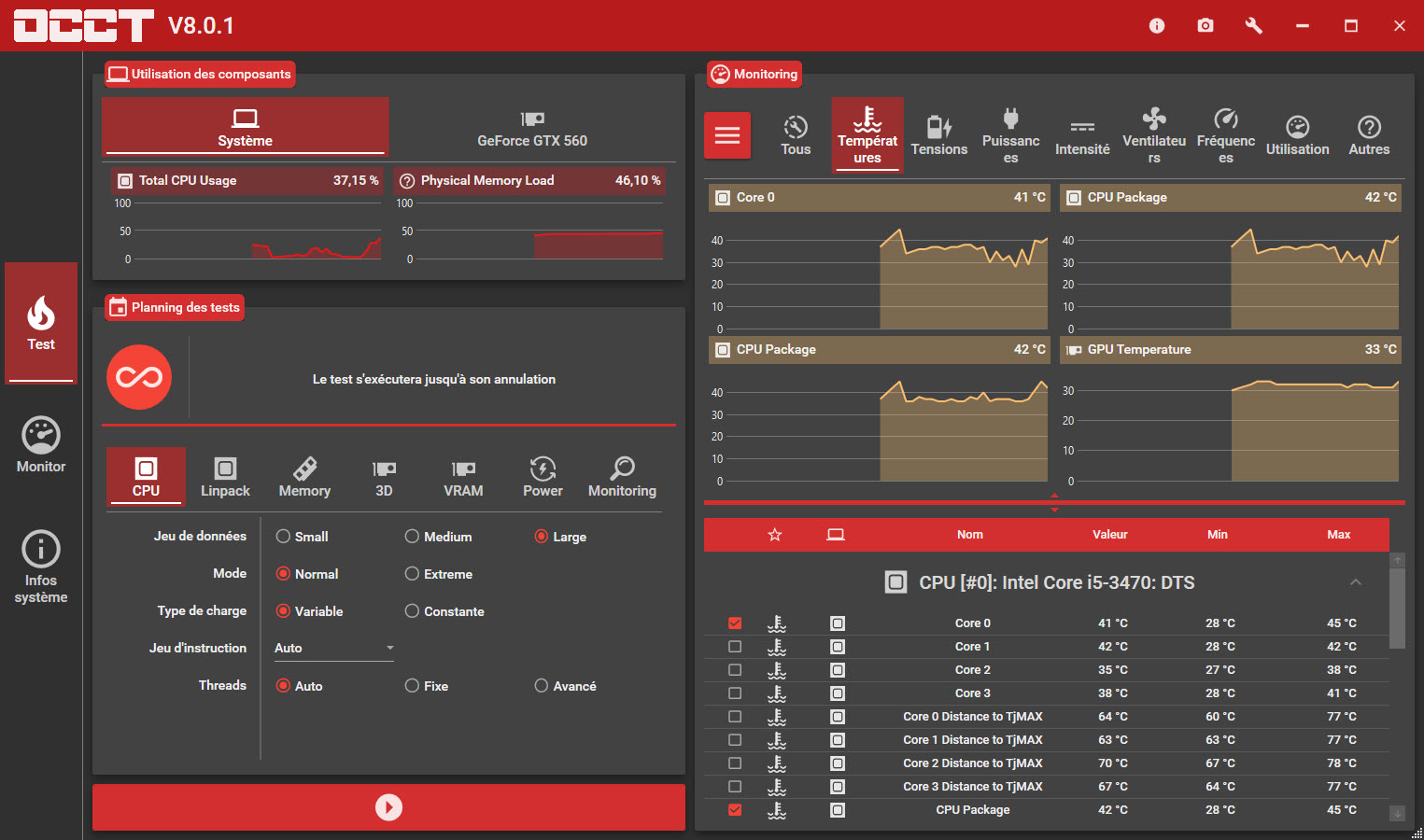Check the Core 1 graph checkbox

click(x=735, y=647)
